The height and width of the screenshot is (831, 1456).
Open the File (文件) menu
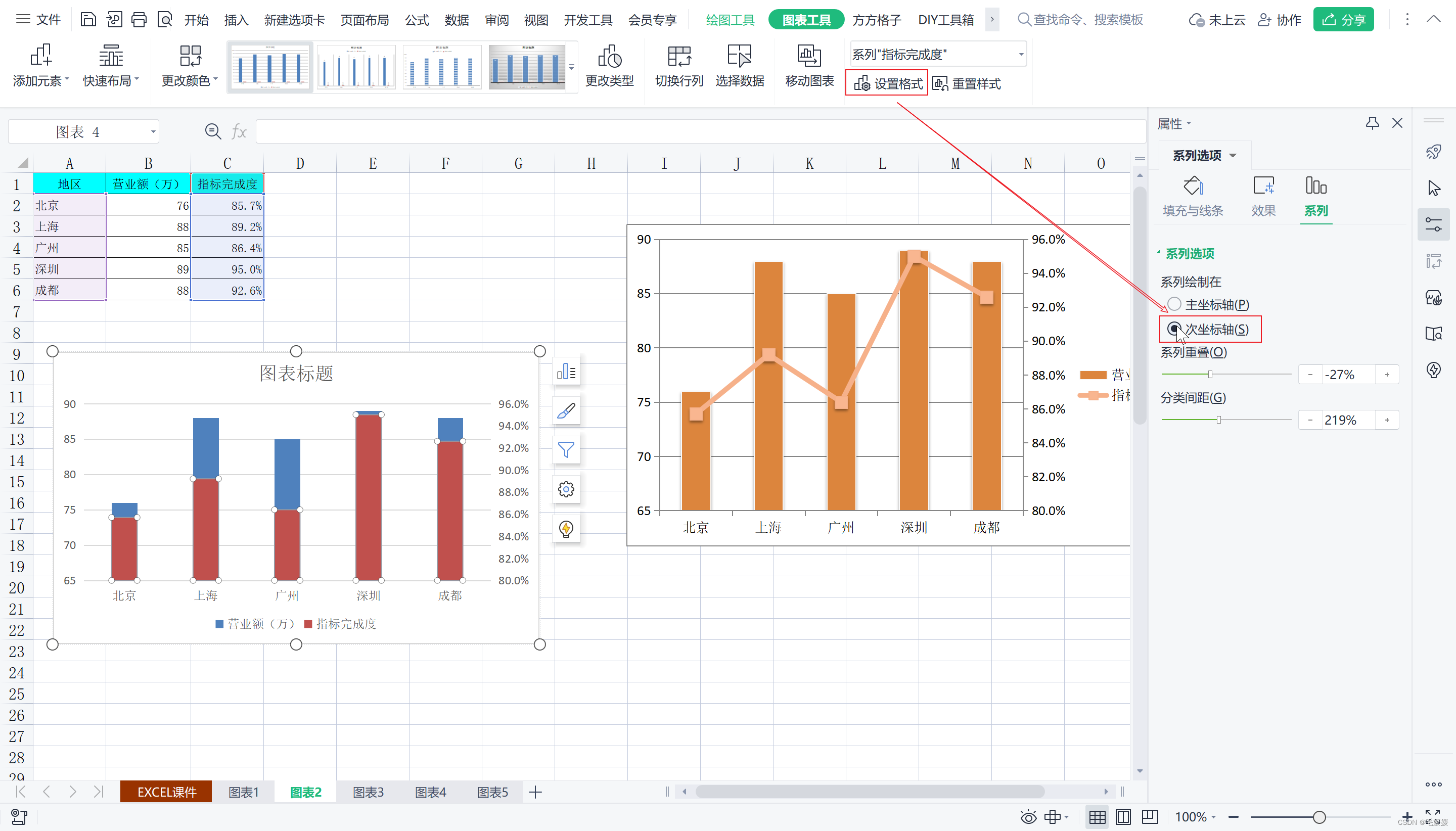coord(38,19)
